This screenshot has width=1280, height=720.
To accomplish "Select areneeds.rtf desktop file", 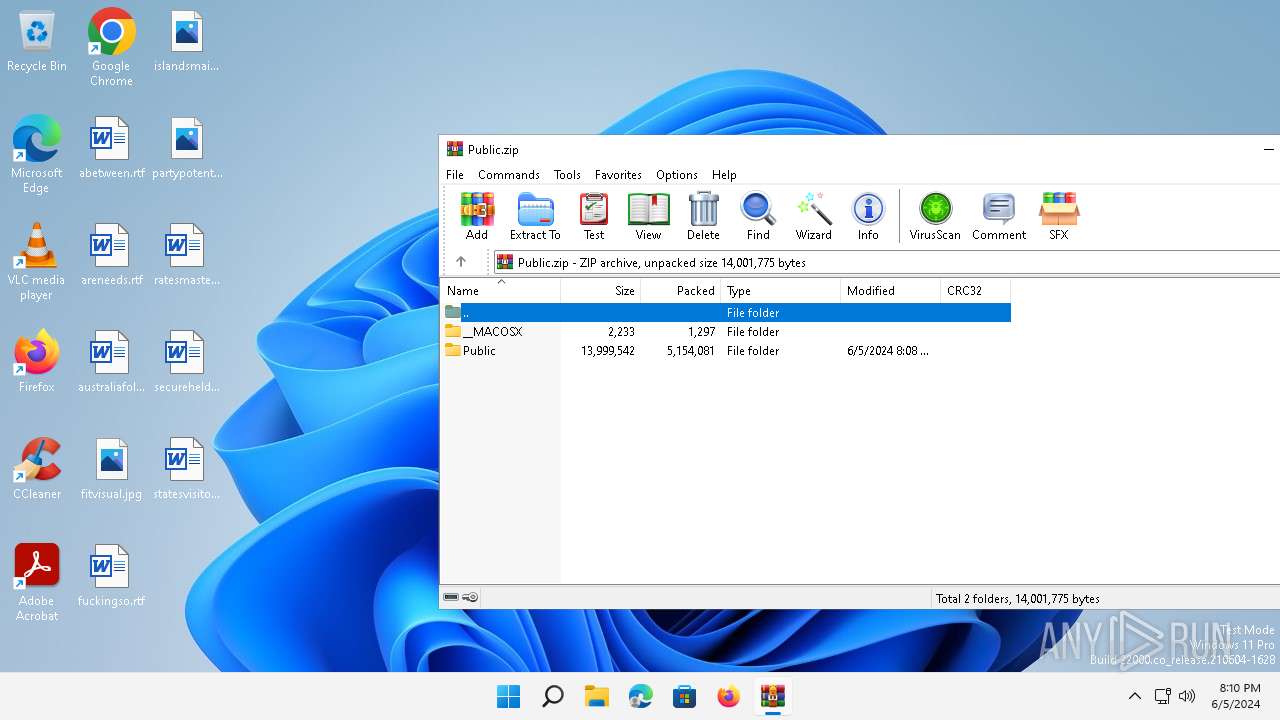I will (111, 256).
